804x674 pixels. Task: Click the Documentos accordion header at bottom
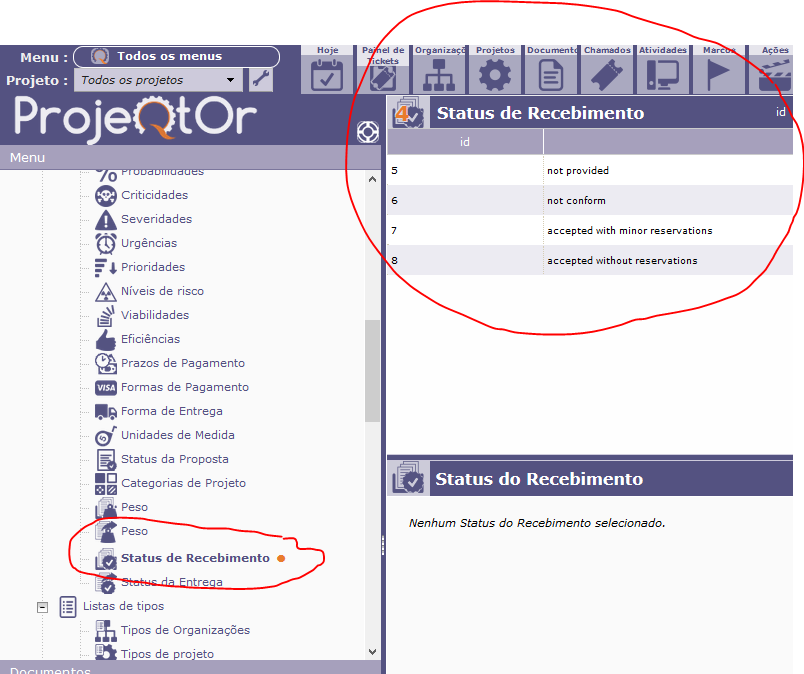tap(190, 668)
